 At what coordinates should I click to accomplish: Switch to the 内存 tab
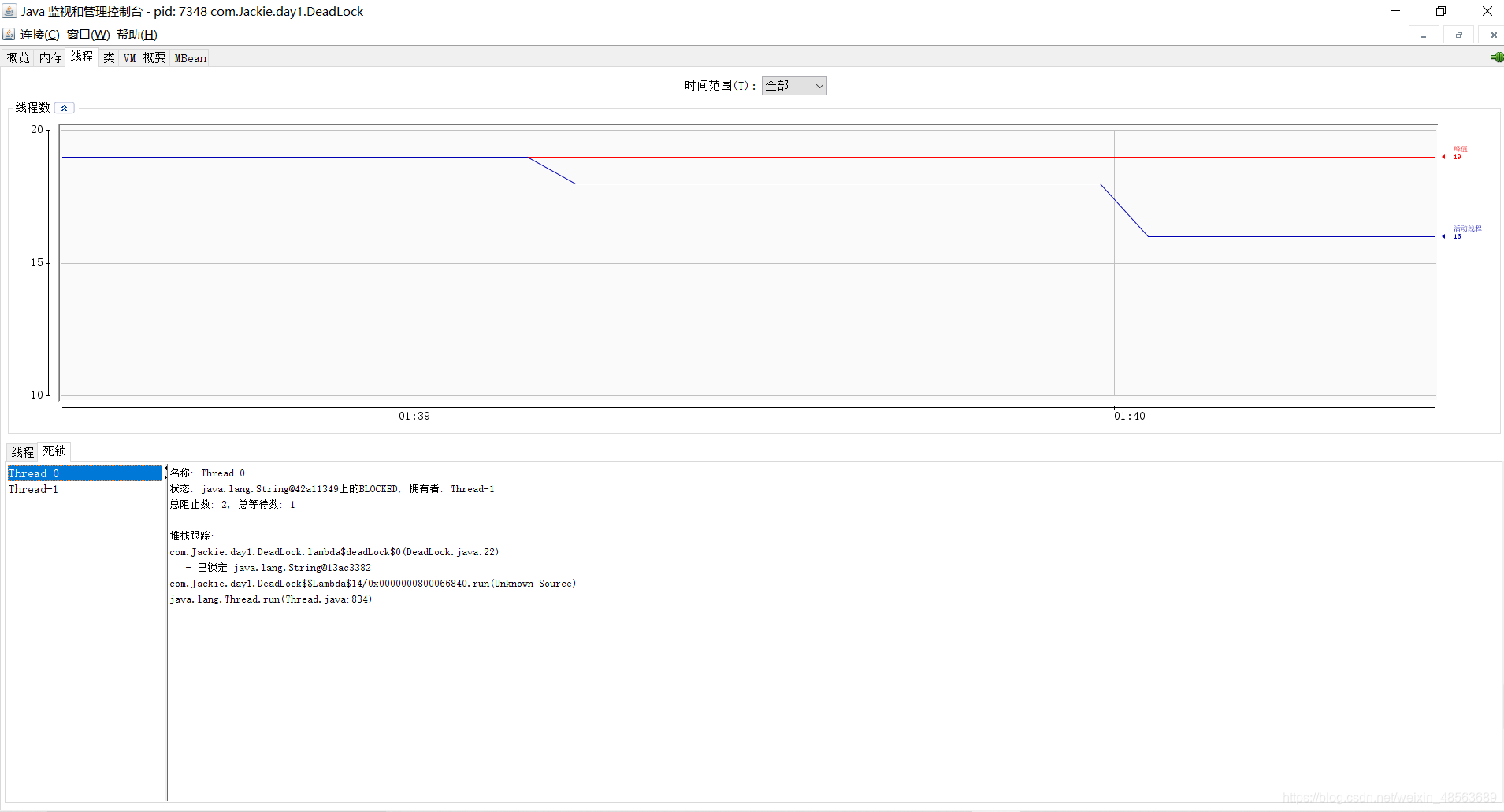(x=50, y=57)
